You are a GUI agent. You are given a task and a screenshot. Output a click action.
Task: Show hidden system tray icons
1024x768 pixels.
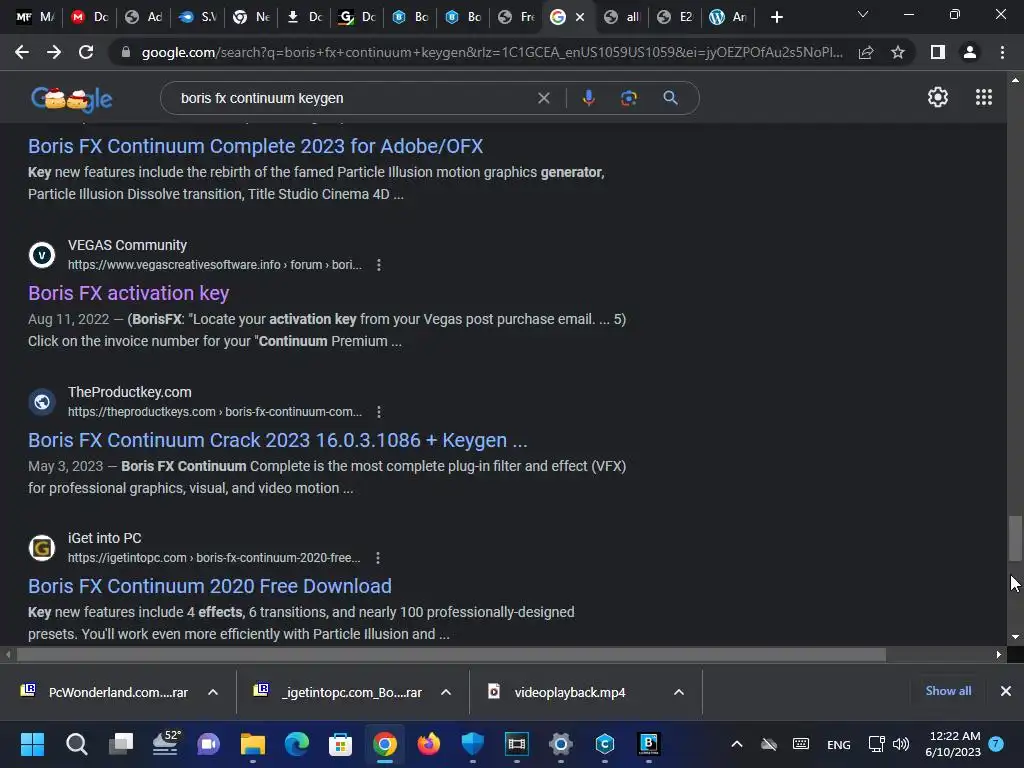(x=737, y=744)
